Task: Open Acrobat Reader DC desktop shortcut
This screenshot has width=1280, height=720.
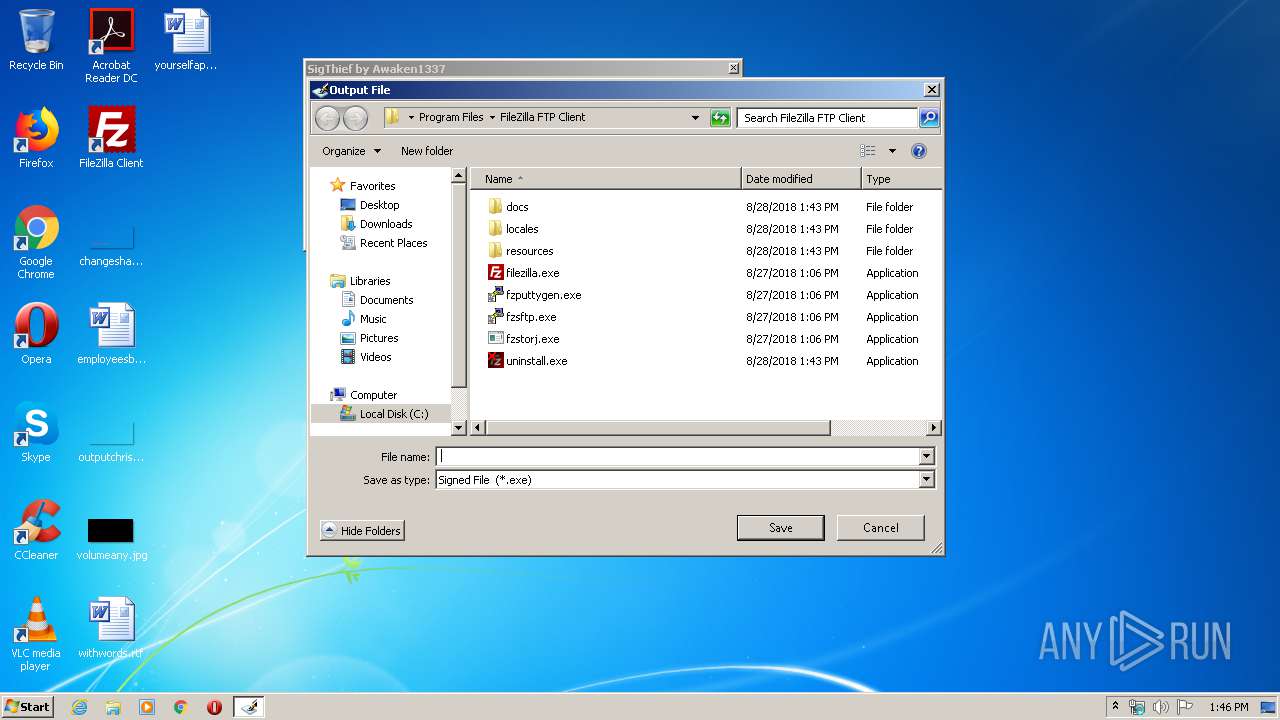Action: click(111, 46)
